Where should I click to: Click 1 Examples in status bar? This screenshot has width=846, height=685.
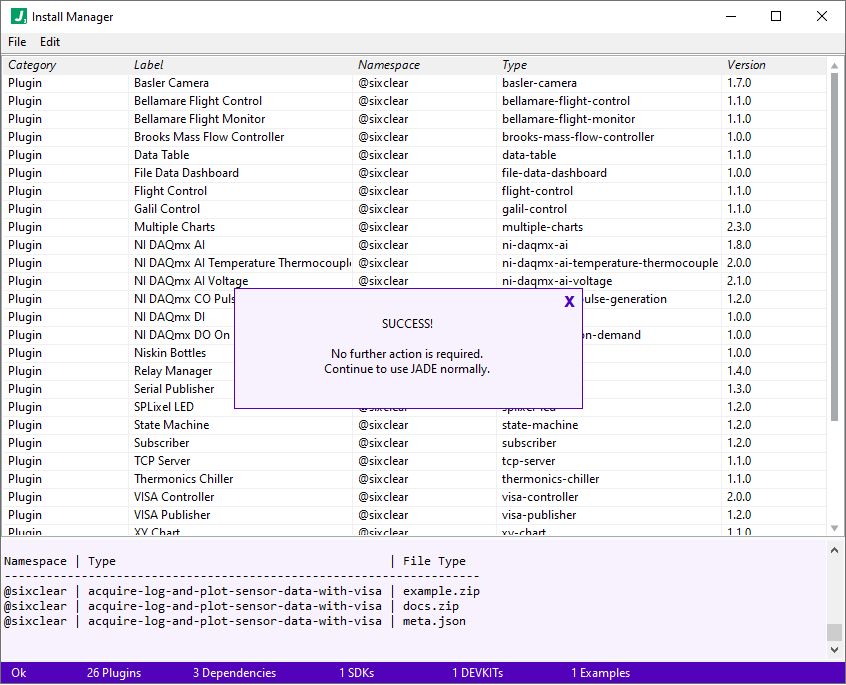pyautogui.click(x=601, y=673)
